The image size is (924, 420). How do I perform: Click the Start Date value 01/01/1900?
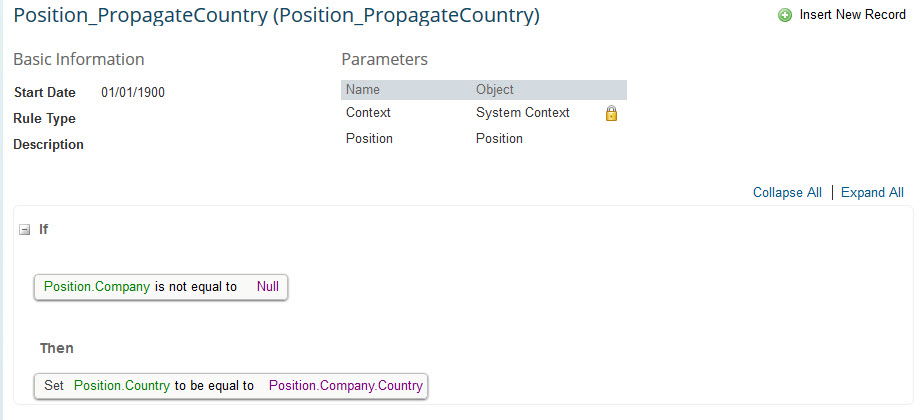[x=133, y=92]
